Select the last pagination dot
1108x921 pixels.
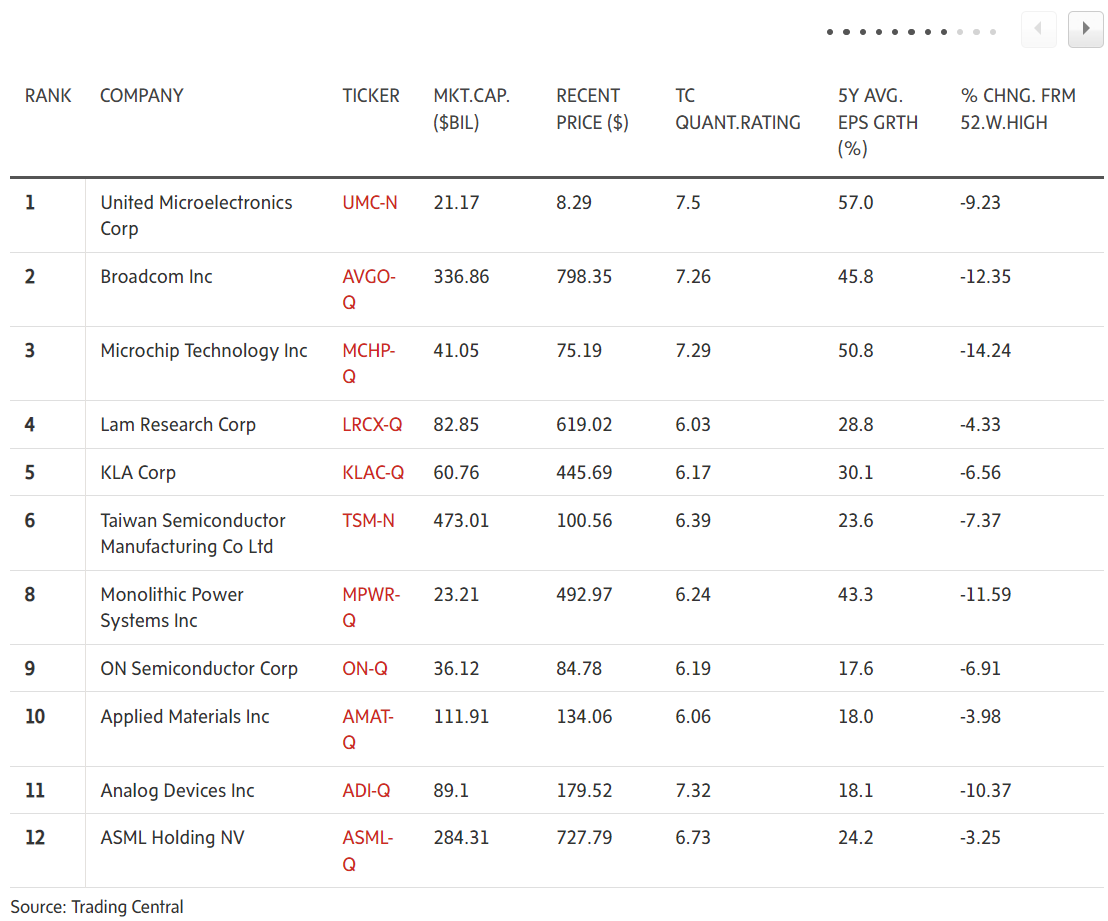[x=993, y=32]
